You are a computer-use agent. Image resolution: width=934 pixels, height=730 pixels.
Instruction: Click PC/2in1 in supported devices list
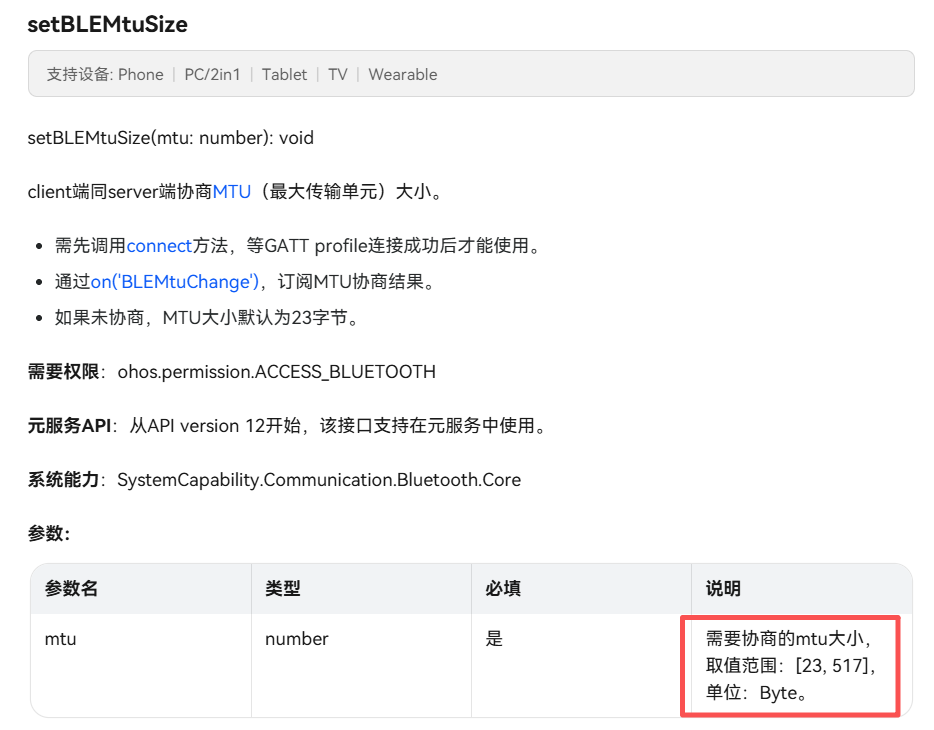pyautogui.click(x=212, y=75)
